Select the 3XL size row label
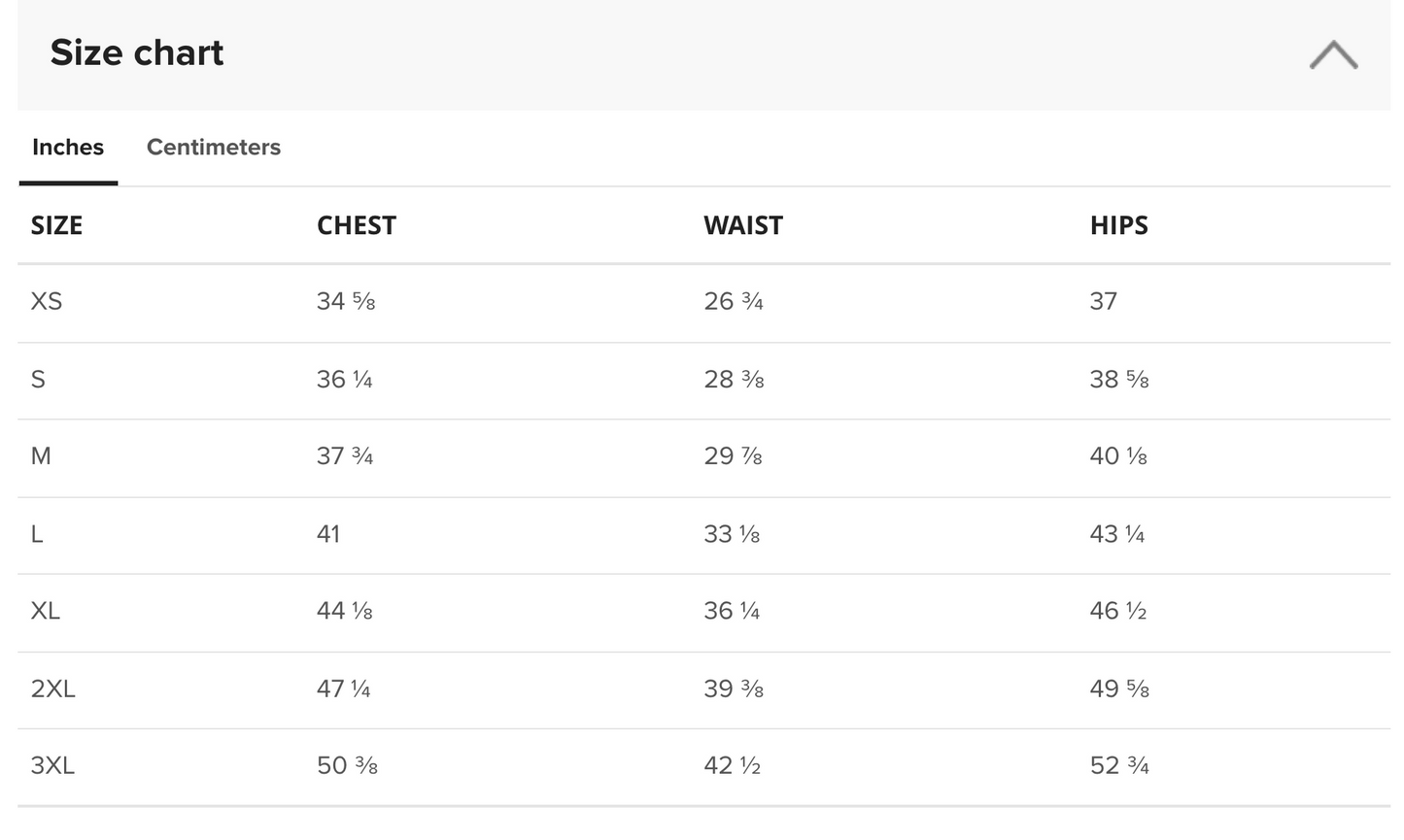 click(x=52, y=765)
